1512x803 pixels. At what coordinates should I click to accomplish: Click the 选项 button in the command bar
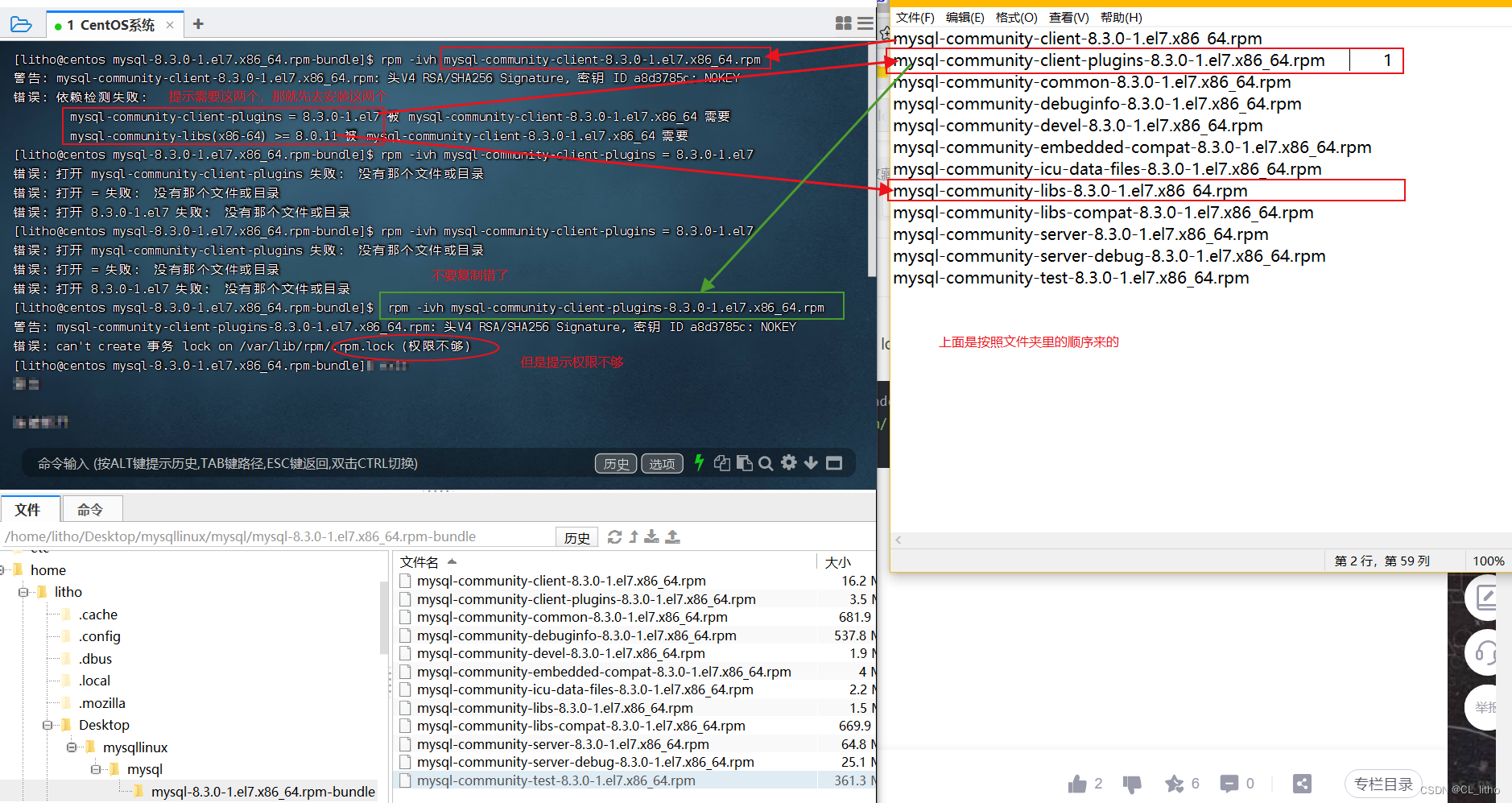(662, 463)
